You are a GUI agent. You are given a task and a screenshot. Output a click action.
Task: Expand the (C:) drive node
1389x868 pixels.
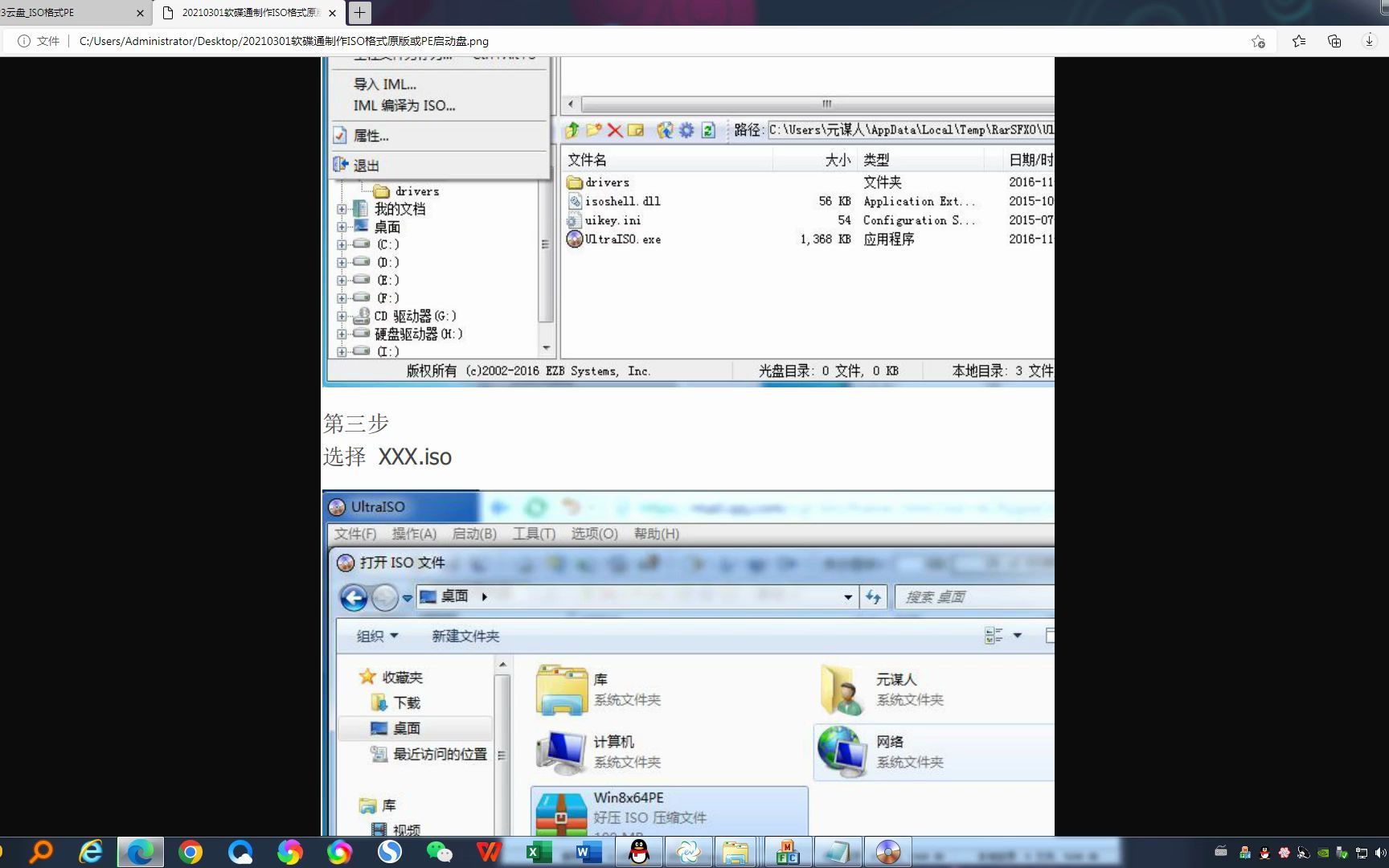point(342,244)
